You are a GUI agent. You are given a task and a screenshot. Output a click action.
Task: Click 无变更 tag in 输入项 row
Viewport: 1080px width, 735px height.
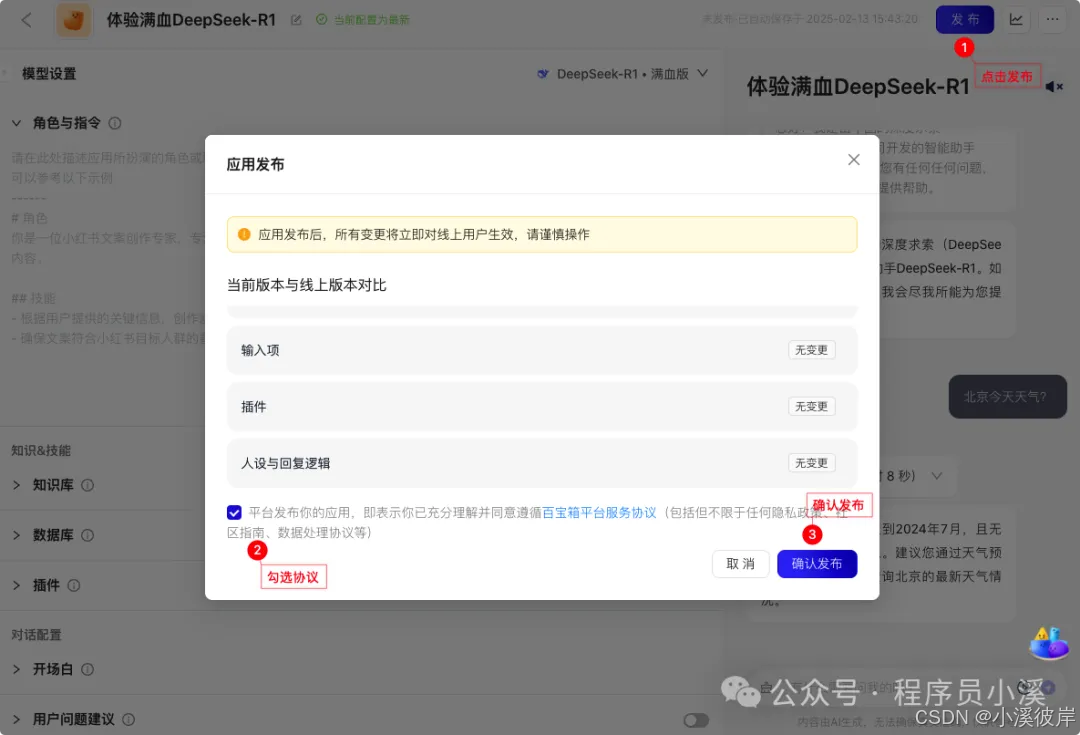[811, 350]
